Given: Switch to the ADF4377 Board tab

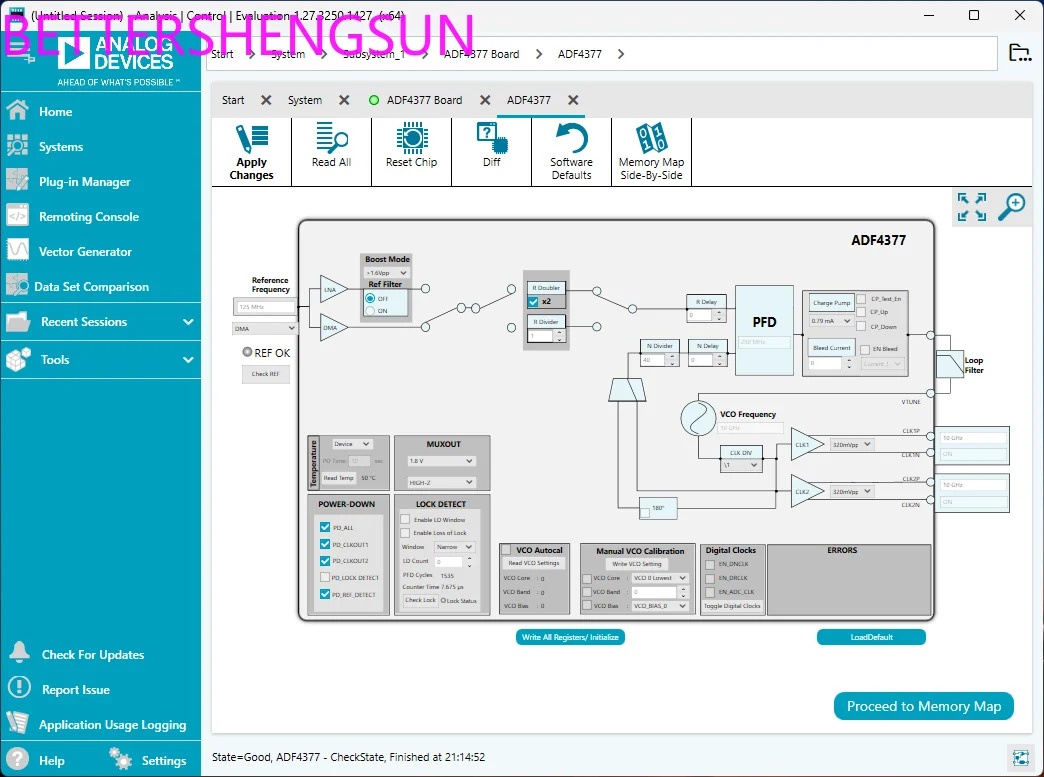Looking at the screenshot, I should pos(424,100).
